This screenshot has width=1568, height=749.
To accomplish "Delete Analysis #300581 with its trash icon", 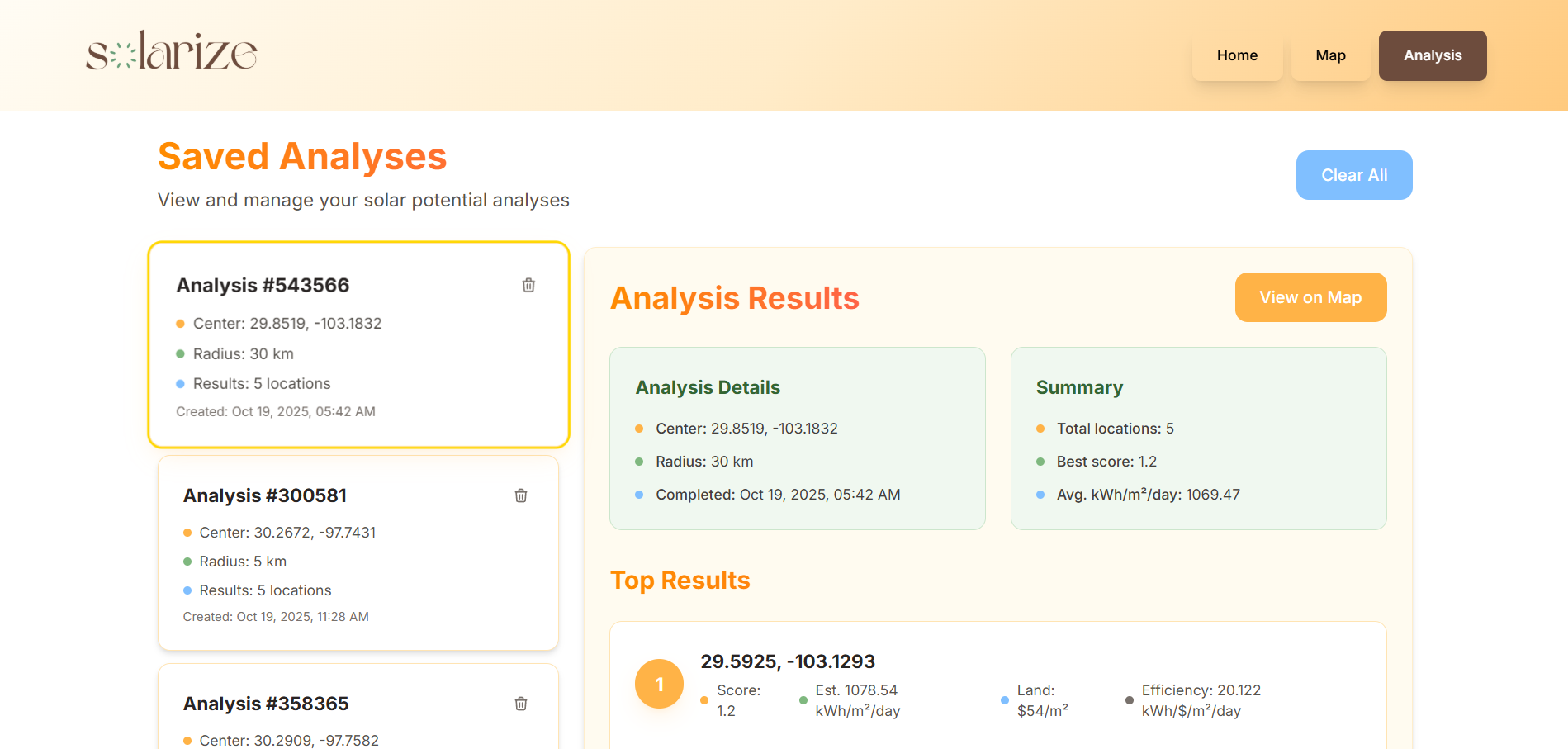I will click(521, 495).
